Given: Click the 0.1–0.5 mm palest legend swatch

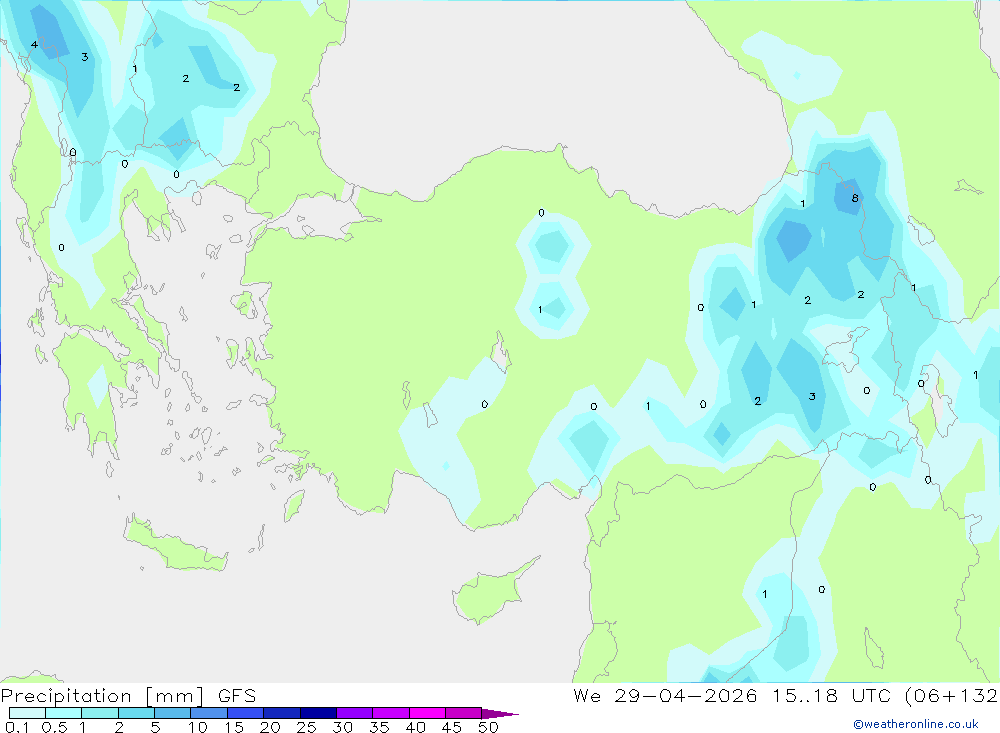Looking at the screenshot, I should (27, 713).
